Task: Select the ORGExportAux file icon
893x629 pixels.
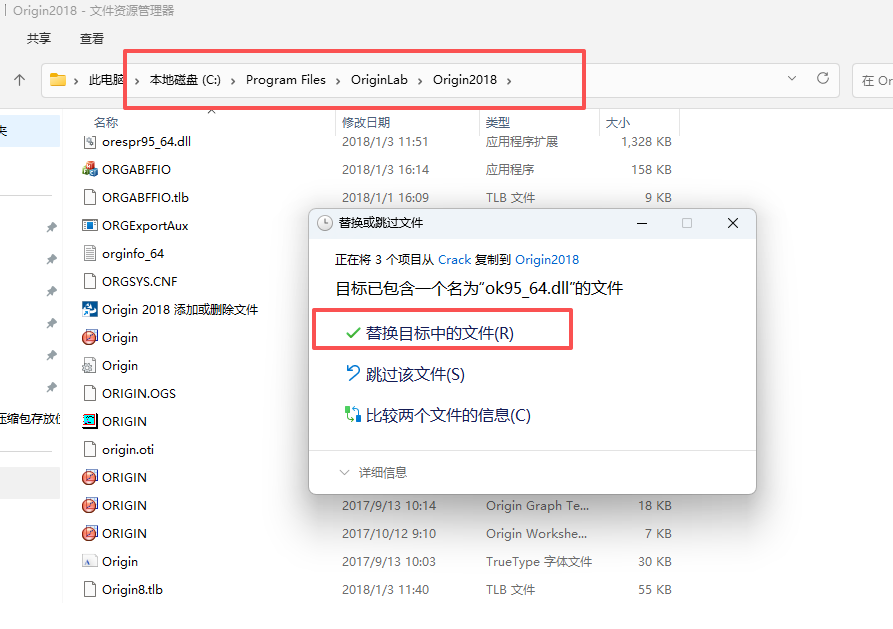Action: (x=91, y=225)
